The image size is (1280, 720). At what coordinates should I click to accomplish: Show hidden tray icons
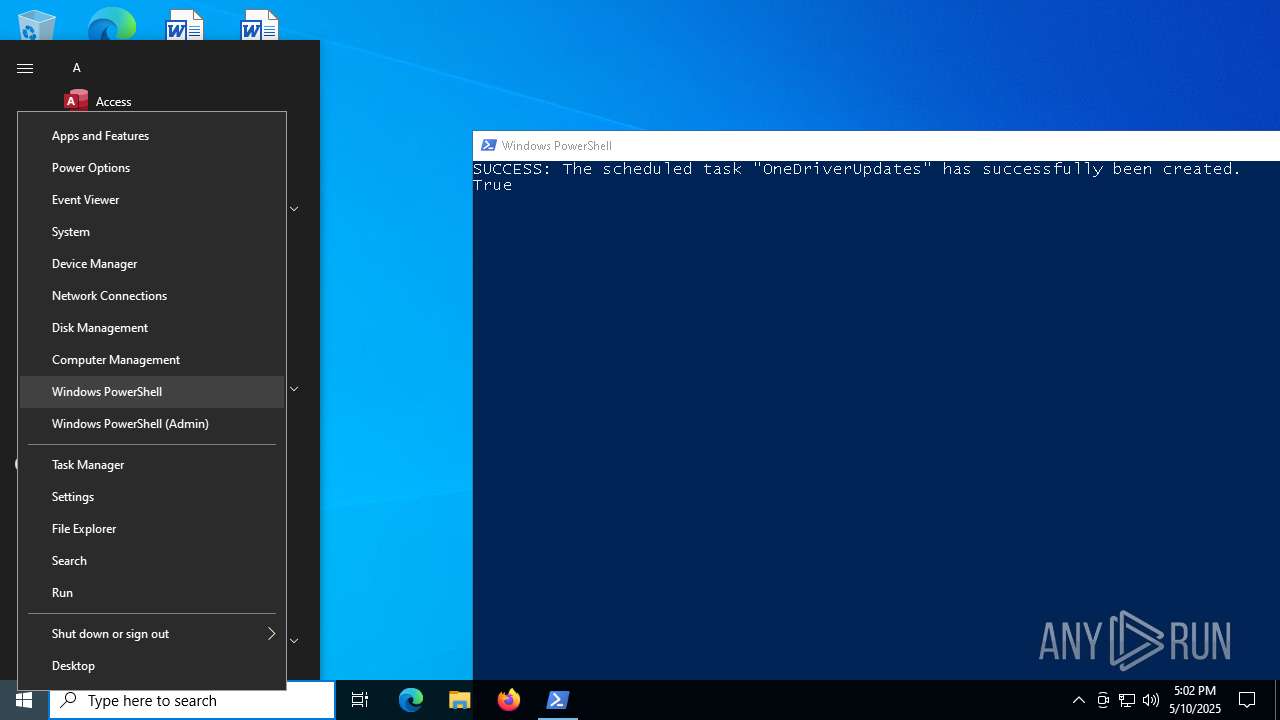pos(1079,700)
